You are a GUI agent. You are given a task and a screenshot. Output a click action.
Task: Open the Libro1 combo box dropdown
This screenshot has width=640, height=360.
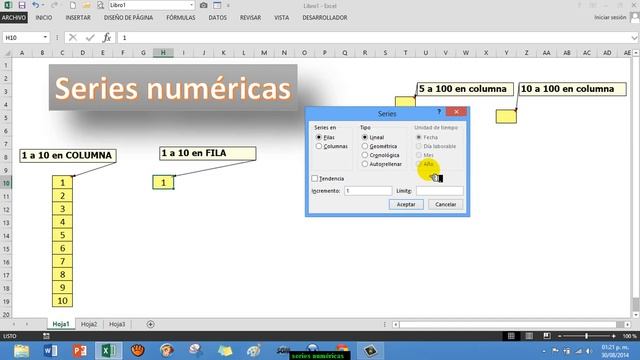coord(191,5)
